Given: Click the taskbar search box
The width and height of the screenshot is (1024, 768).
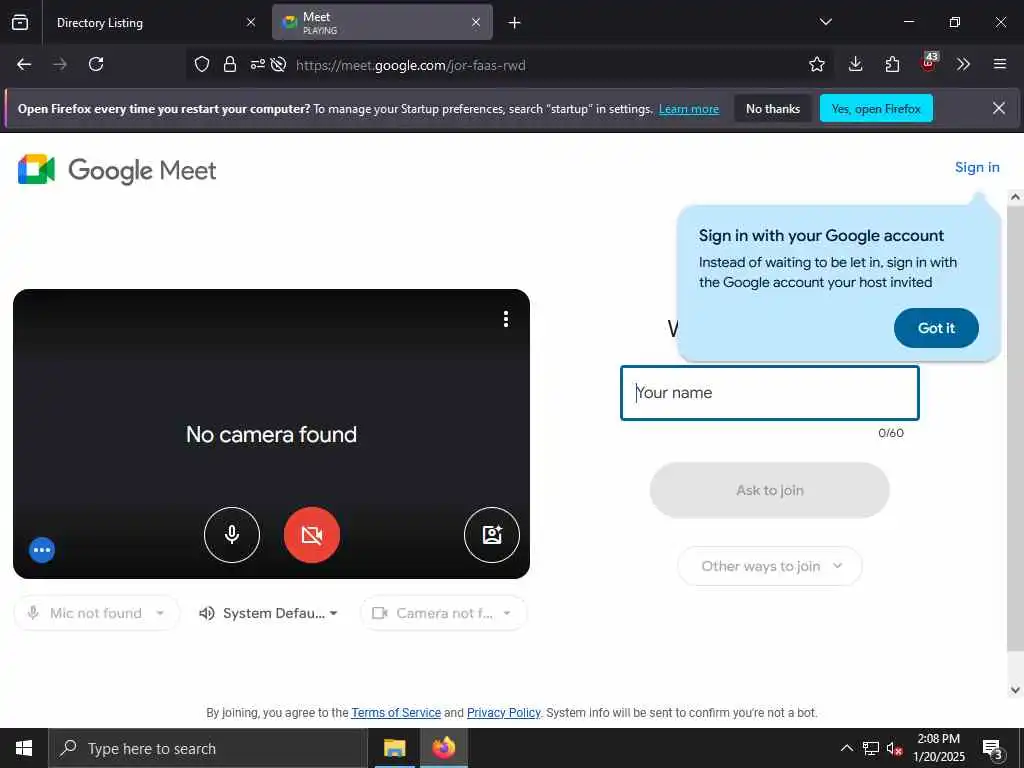Looking at the screenshot, I should (208, 748).
